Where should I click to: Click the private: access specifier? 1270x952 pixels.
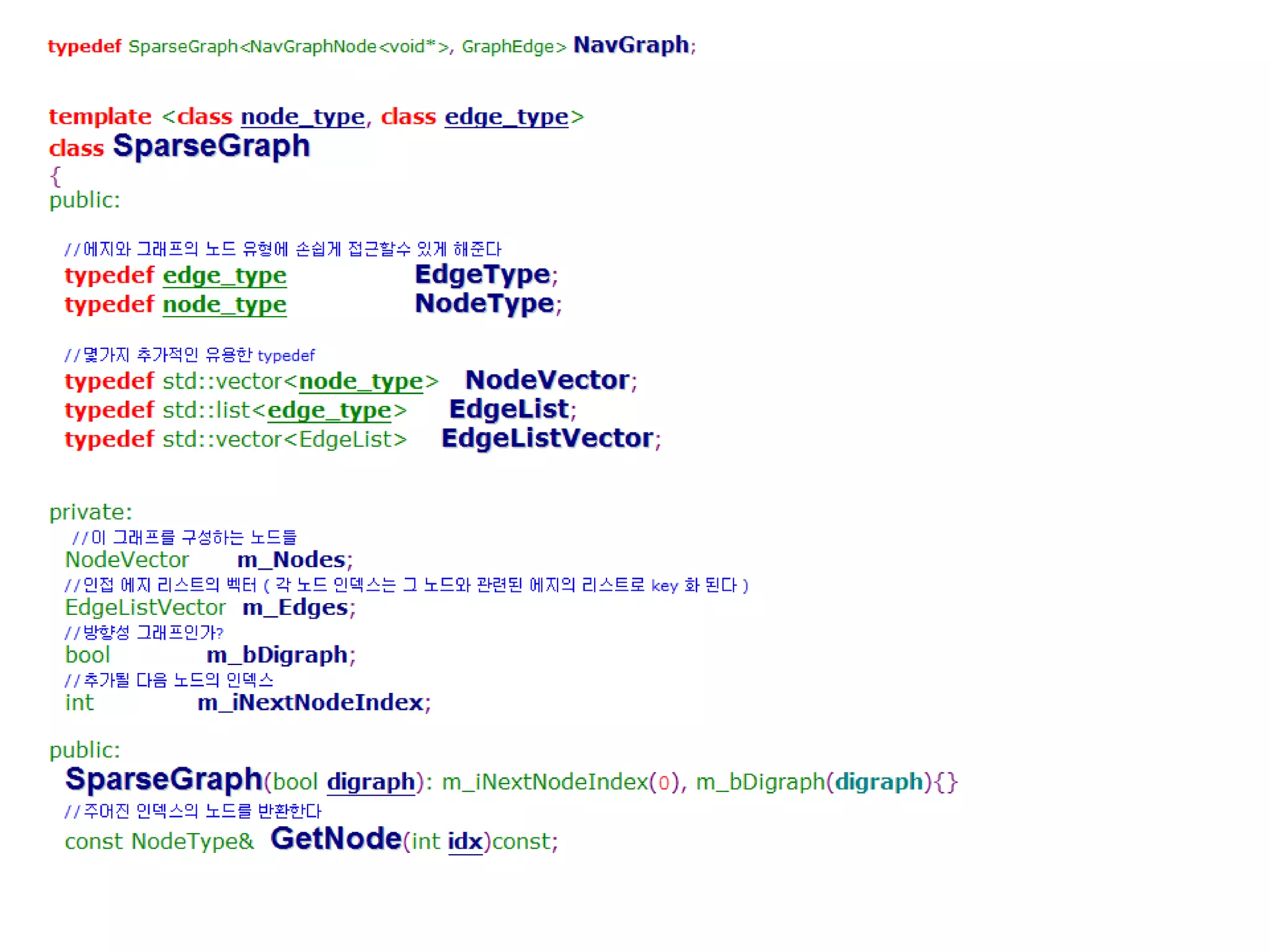tap(91, 512)
